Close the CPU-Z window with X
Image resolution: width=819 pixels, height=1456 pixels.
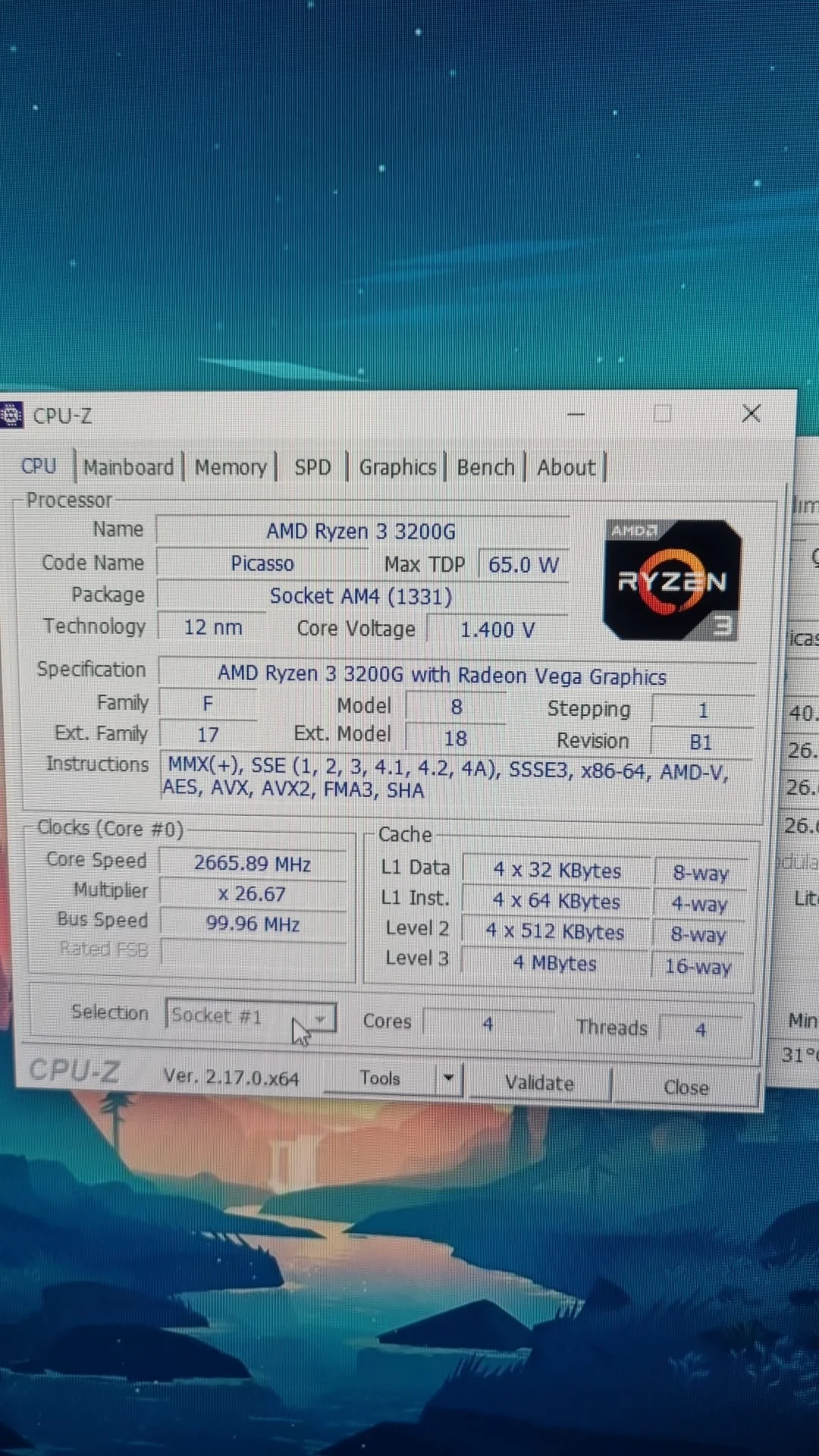(x=752, y=413)
